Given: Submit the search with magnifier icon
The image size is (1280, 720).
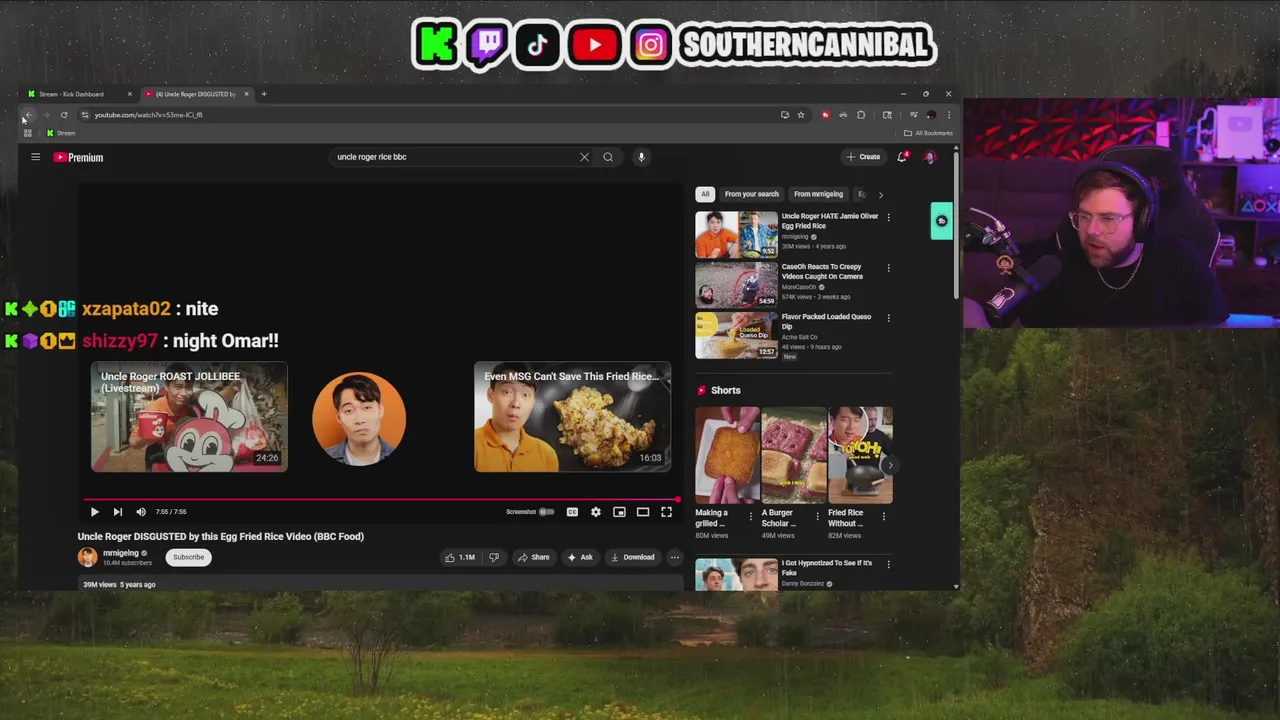Looking at the screenshot, I should (608, 157).
